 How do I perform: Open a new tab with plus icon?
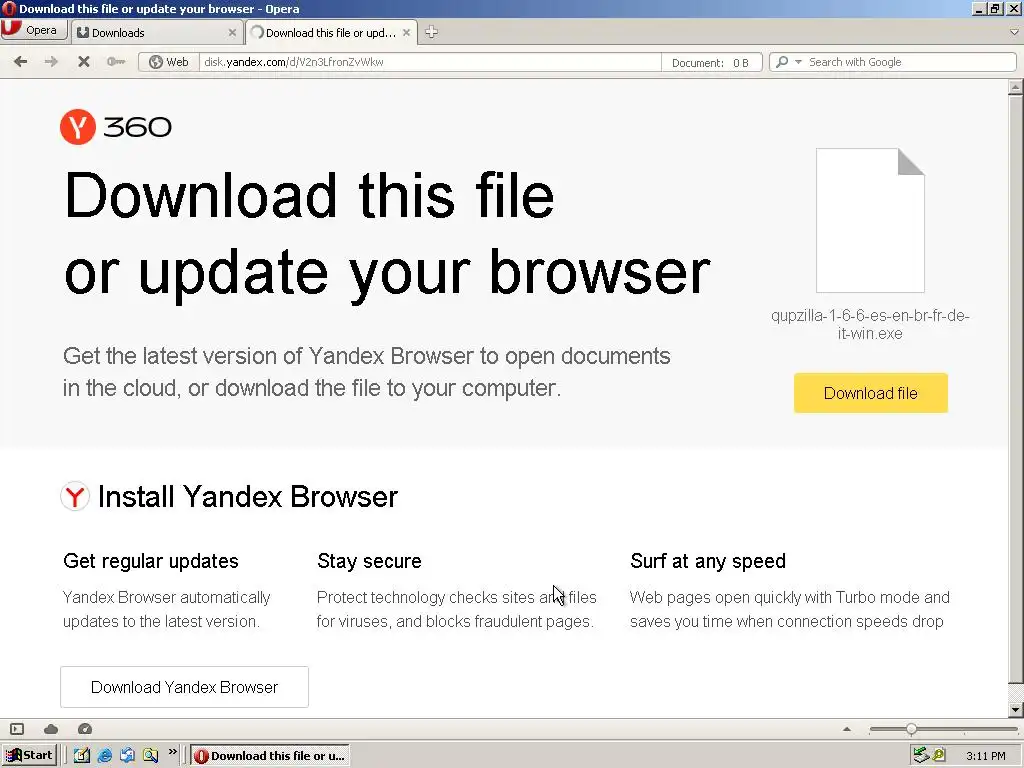[x=431, y=32]
